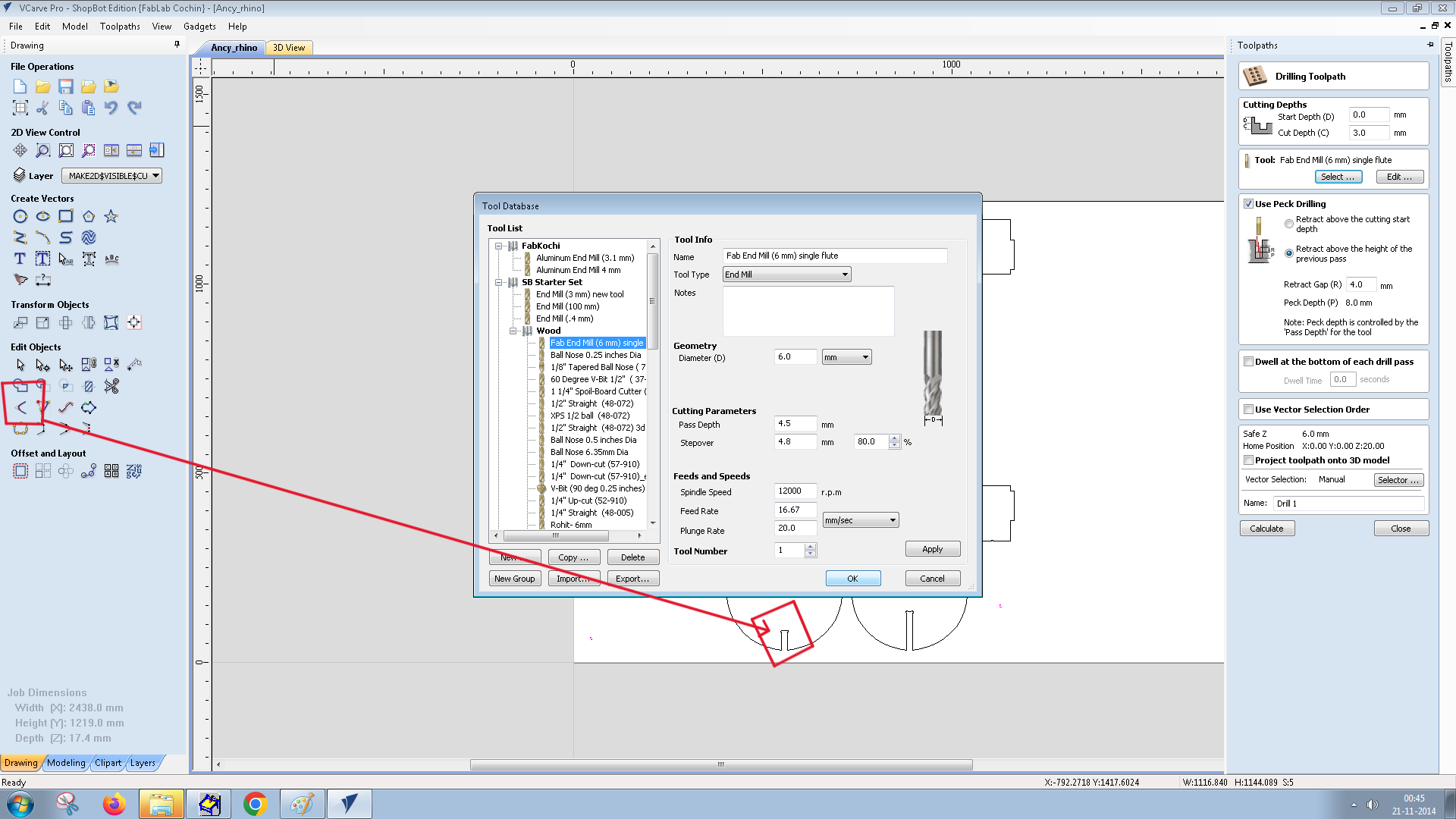This screenshot has width=1456, height=819.
Task: Click the Calculate toolpath button
Action: (1267, 529)
